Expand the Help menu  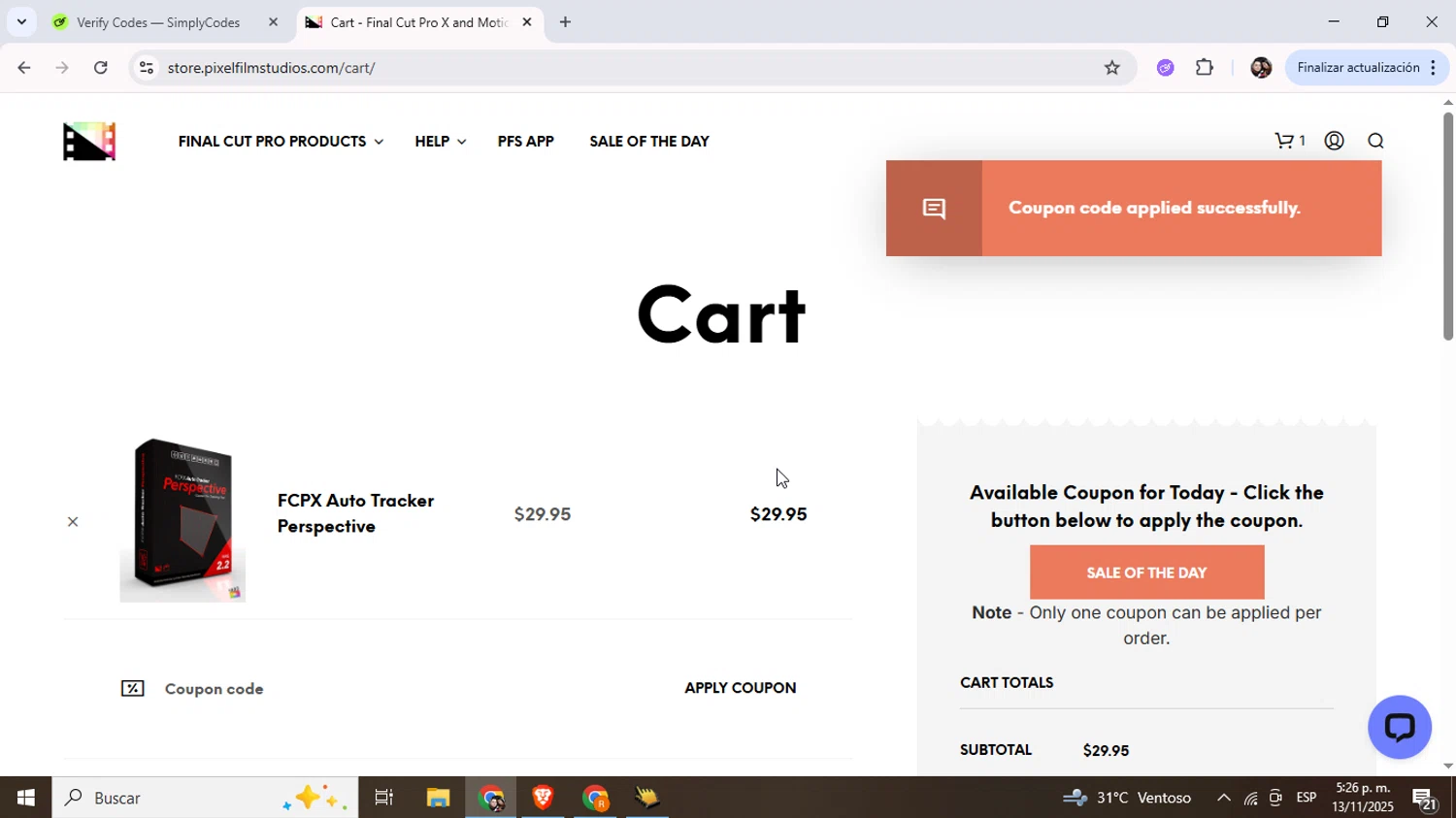440,142
